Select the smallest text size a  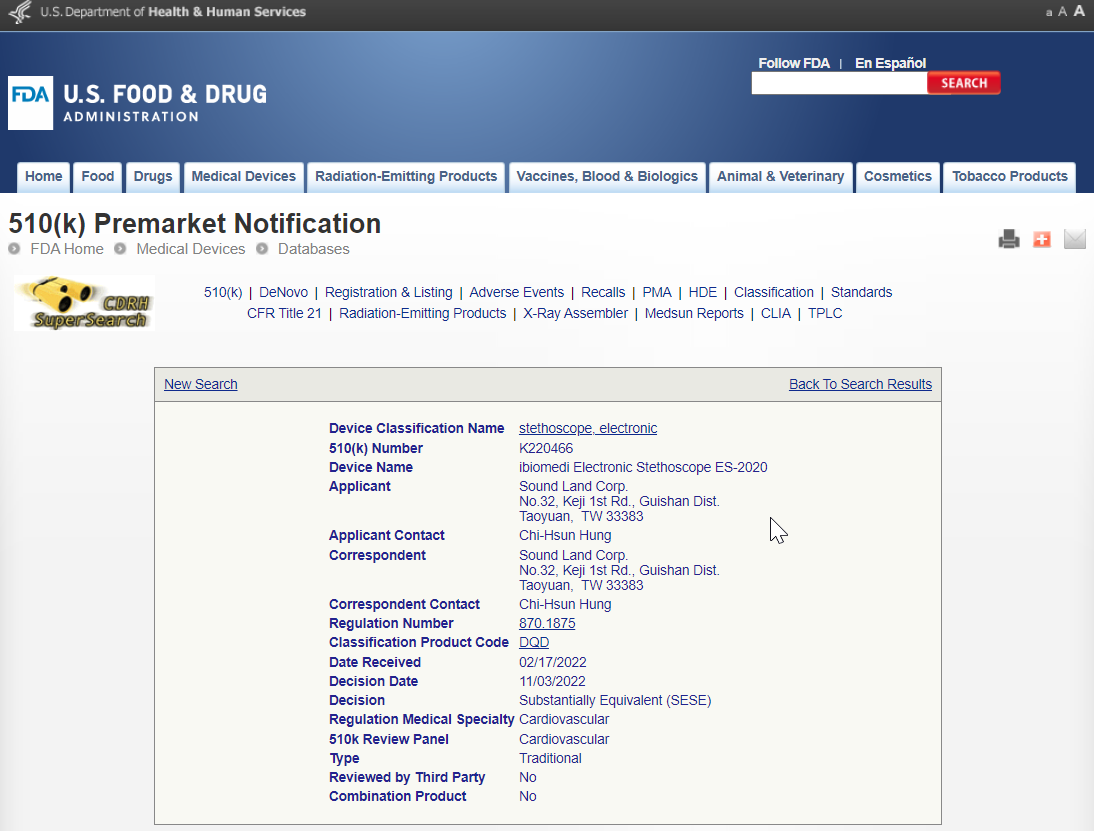1049,13
